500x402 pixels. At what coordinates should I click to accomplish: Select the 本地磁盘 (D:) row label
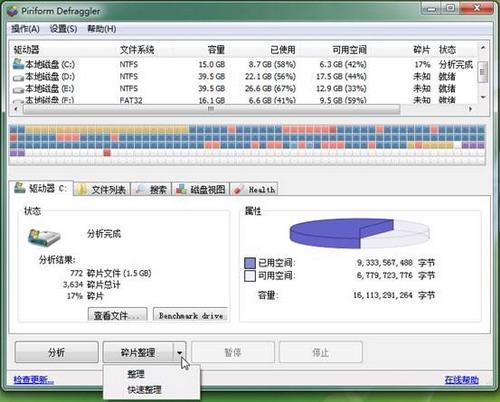(50, 77)
